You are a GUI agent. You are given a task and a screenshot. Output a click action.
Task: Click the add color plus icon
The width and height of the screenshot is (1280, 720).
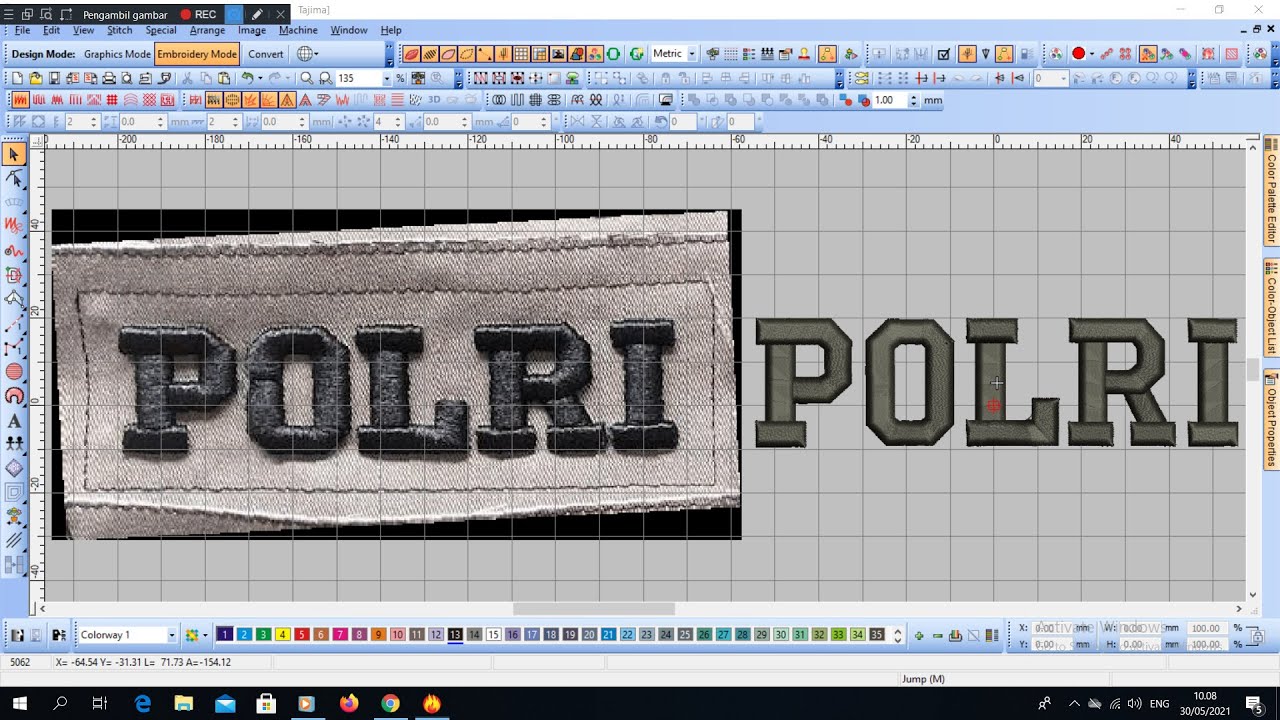click(x=919, y=635)
